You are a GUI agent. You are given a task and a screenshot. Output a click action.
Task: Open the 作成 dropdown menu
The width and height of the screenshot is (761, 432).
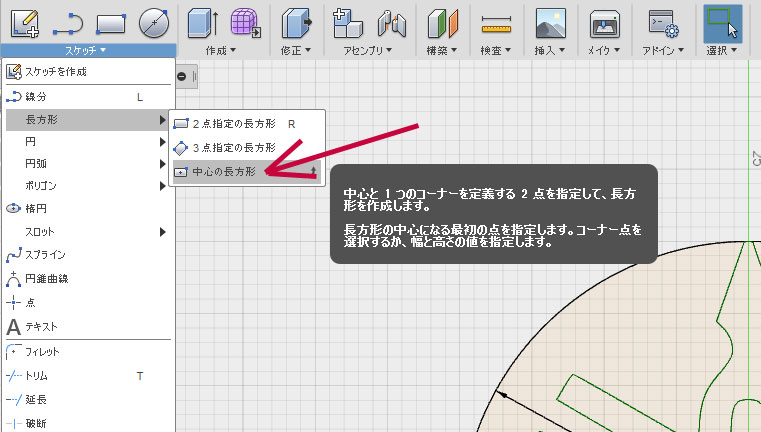[221, 49]
